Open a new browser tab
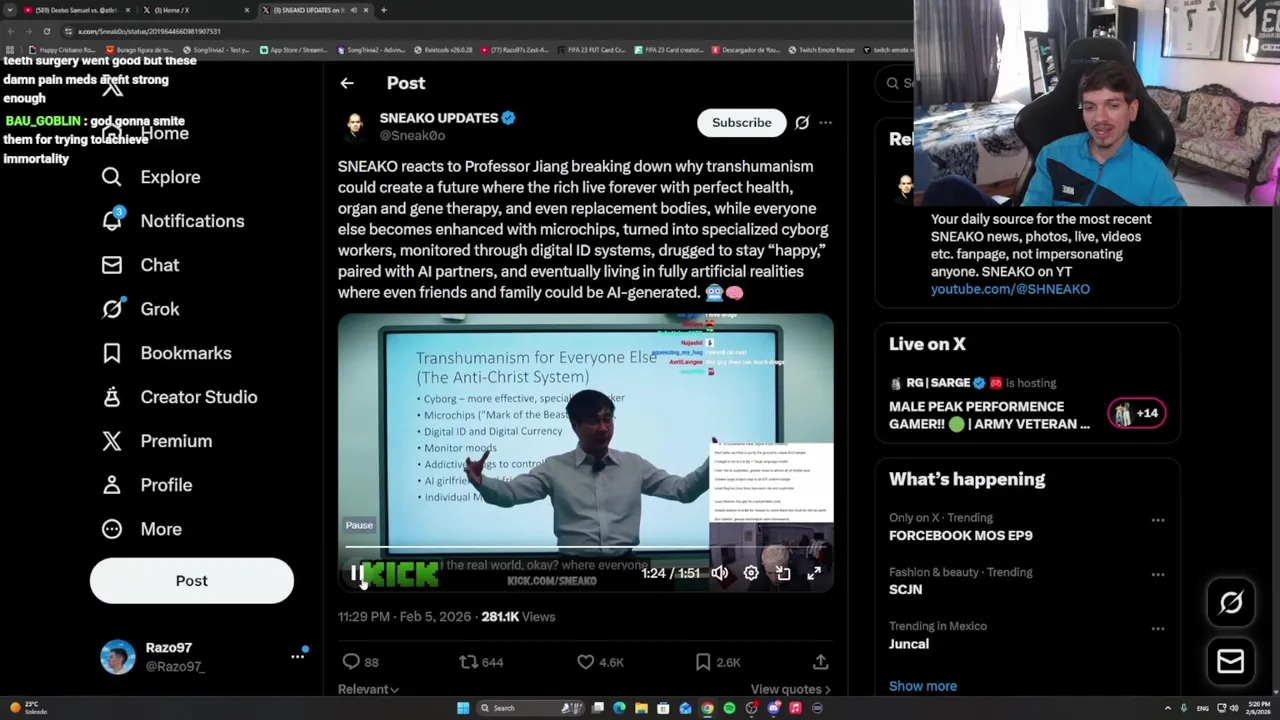1280x720 pixels. (x=384, y=10)
